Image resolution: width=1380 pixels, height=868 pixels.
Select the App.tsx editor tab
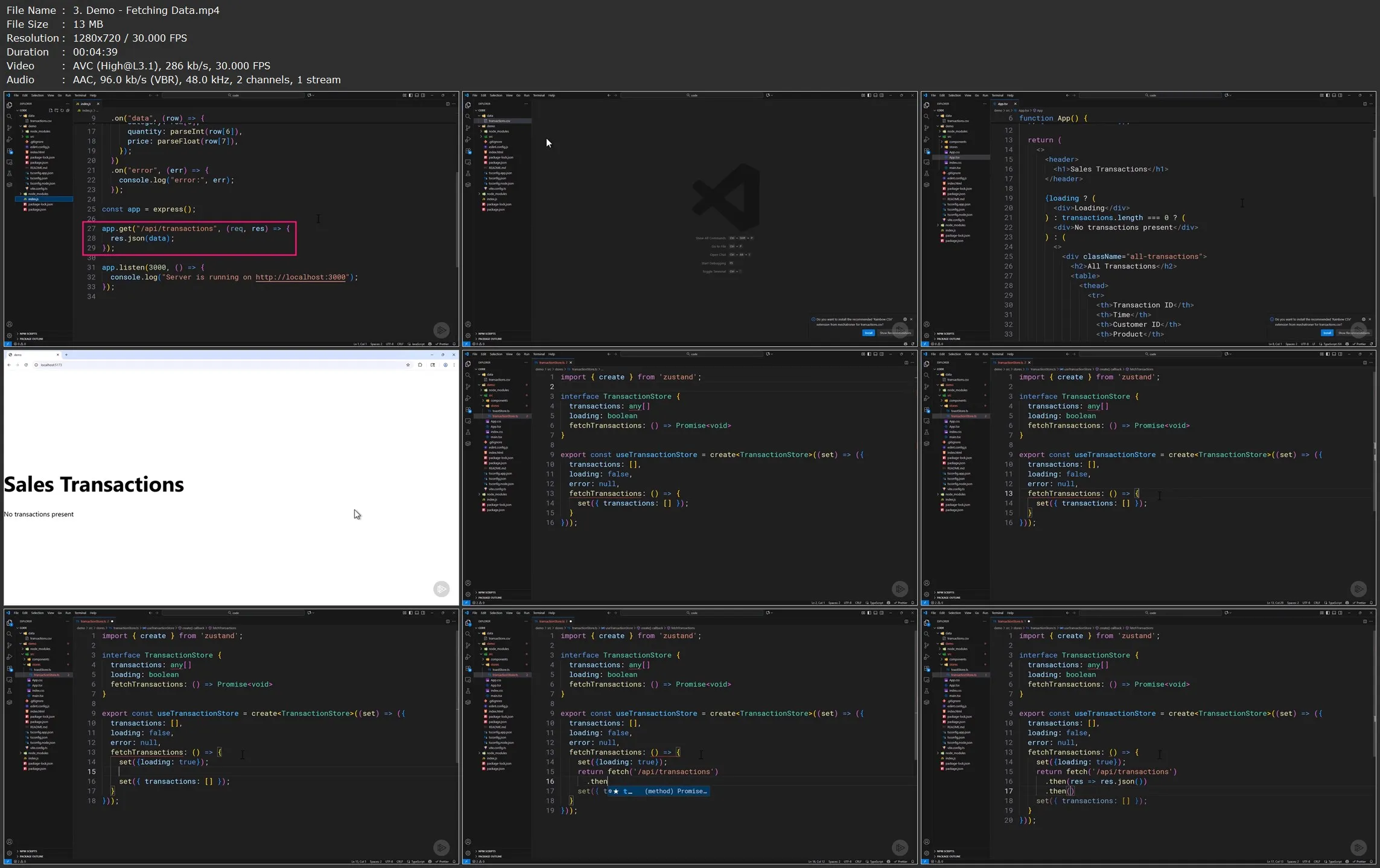1003,104
